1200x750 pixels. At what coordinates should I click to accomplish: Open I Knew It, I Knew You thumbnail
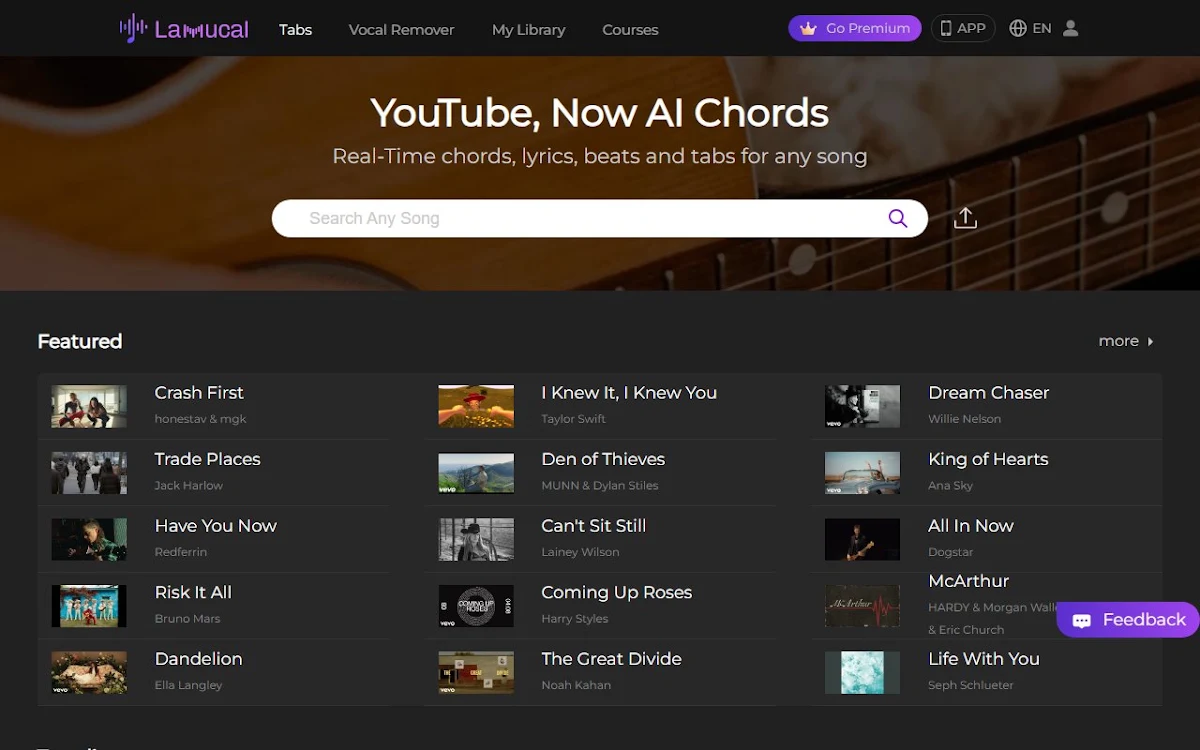click(476, 406)
